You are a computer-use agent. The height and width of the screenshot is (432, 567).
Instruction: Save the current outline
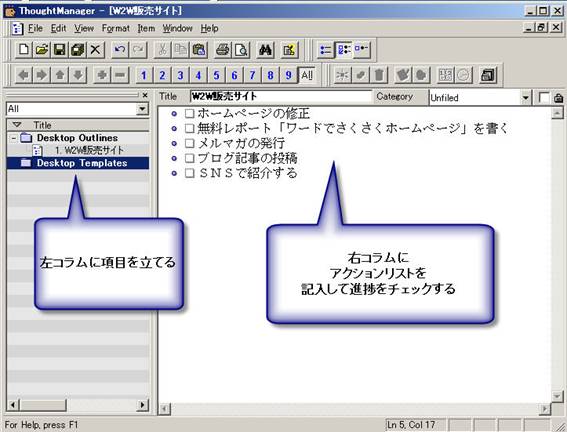click(x=60, y=50)
